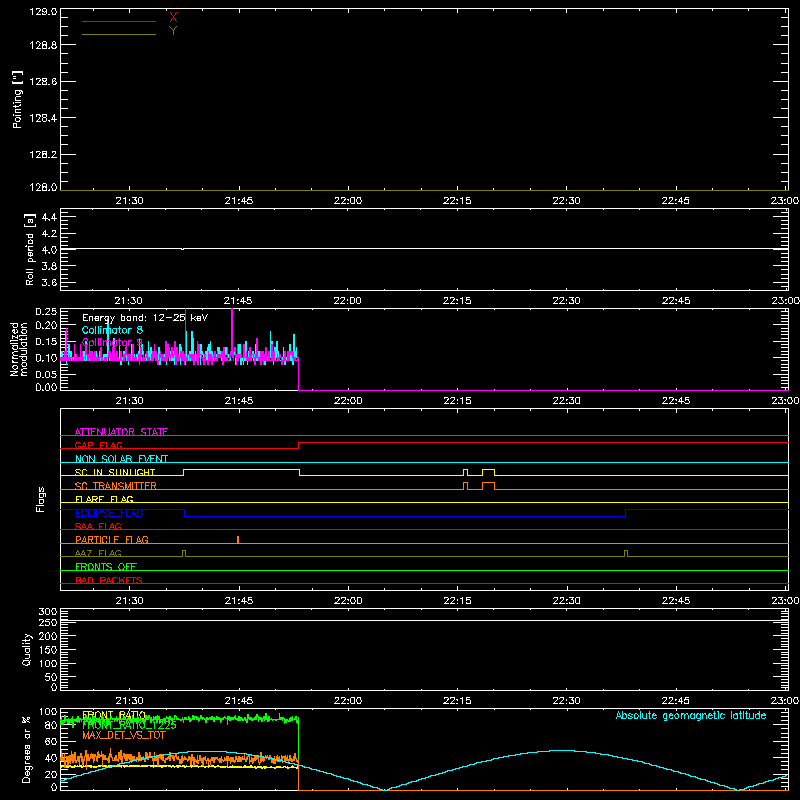Click the yellow FRONT_RATIO legend label
Viewport: 800px width, 800px height.
pos(114,715)
